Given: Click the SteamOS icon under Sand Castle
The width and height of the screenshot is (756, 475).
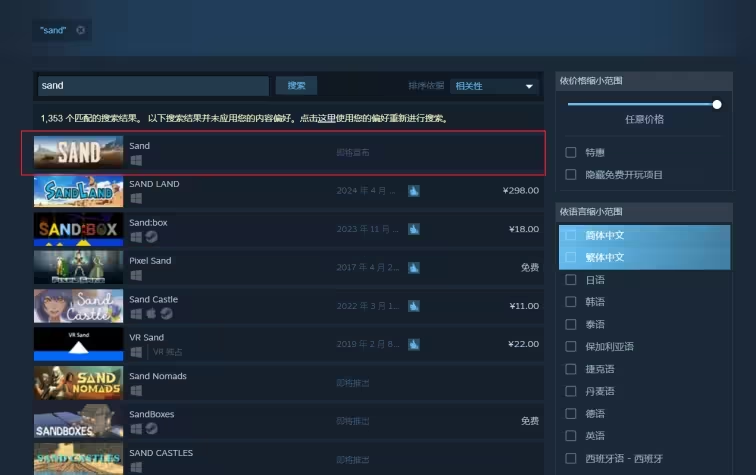Looking at the screenshot, I should pyautogui.click(x=167, y=313).
